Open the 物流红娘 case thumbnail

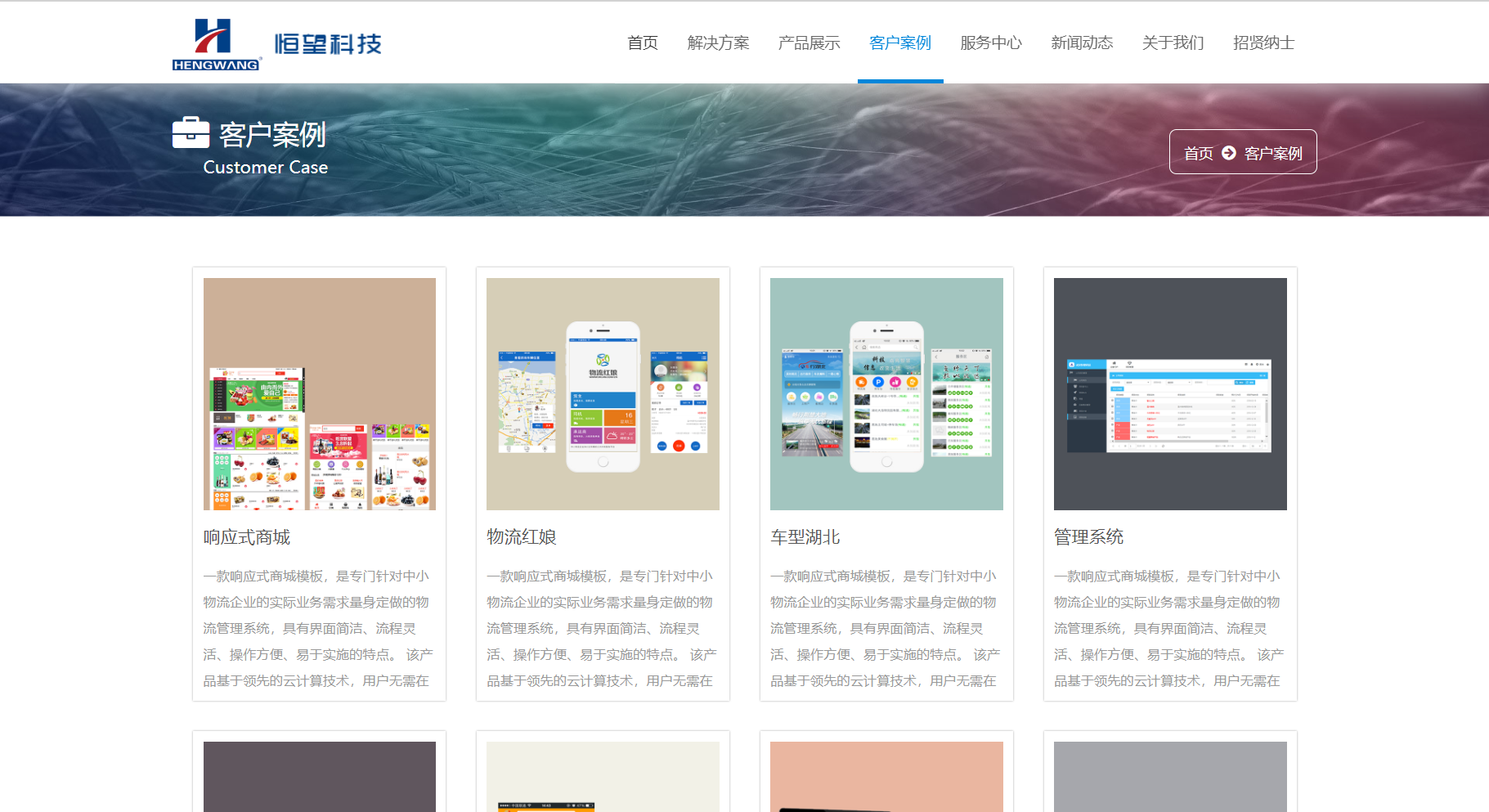pos(603,394)
